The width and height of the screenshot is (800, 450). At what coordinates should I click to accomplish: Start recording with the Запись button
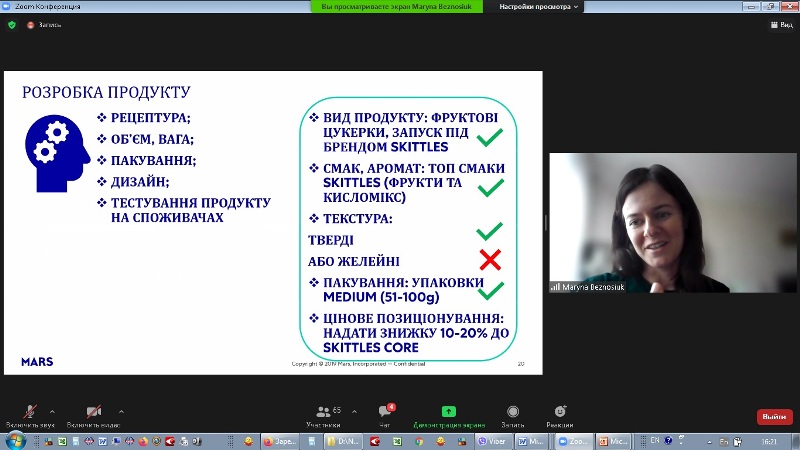point(513,416)
